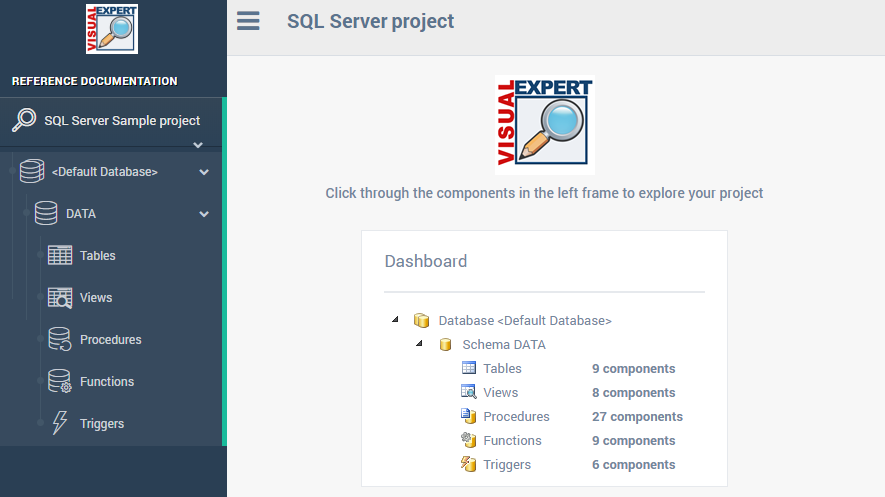
Task: Click the DATA schema cylinder icon in sidebar
Action: [x=46, y=213]
